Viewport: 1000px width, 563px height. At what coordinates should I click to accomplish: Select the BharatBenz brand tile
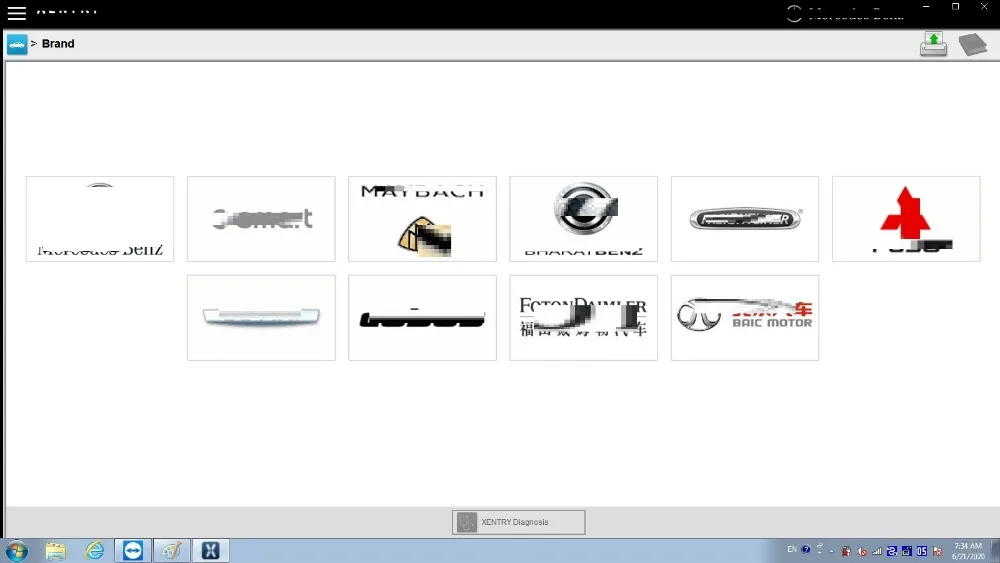[x=584, y=219]
